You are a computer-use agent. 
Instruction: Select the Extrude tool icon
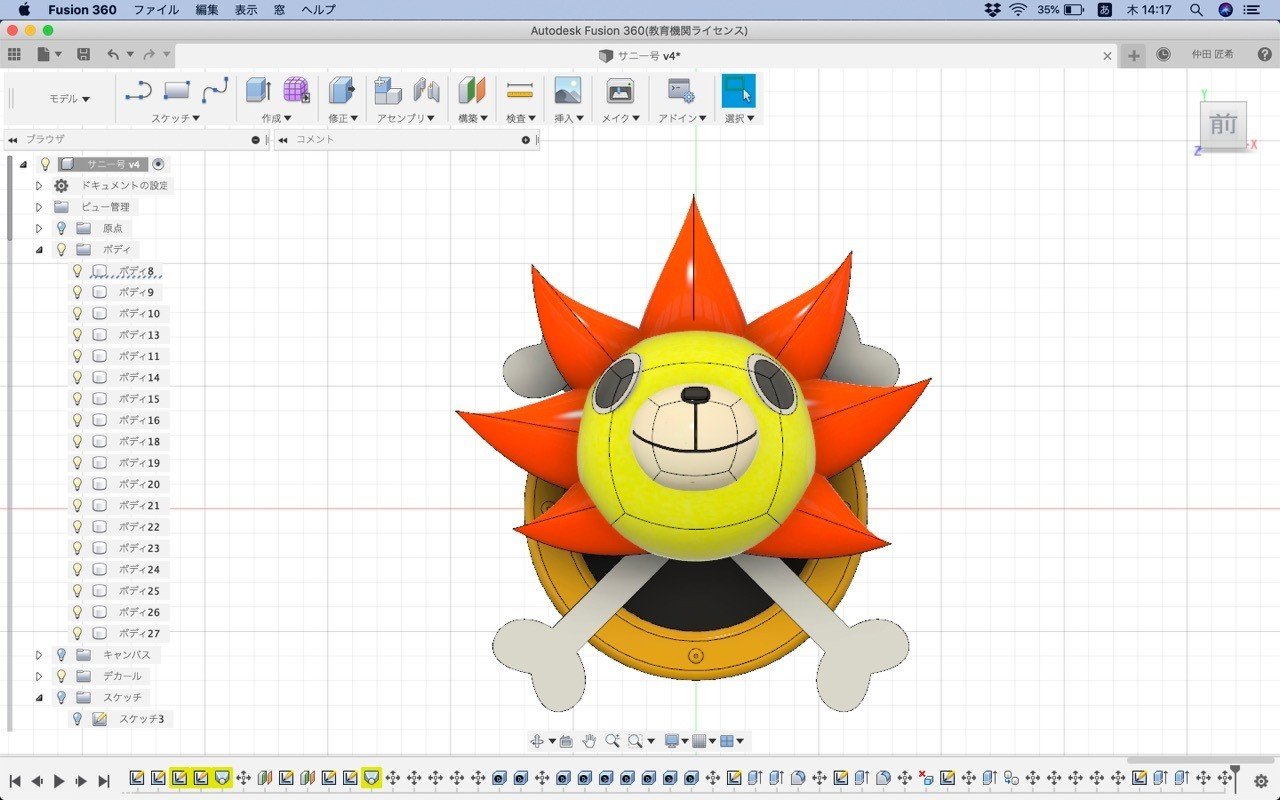click(258, 90)
